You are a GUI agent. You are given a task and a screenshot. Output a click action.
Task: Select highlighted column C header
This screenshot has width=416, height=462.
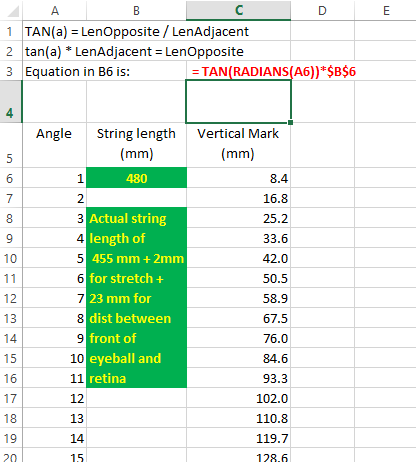pyautogui.click(x=238, y=10)
